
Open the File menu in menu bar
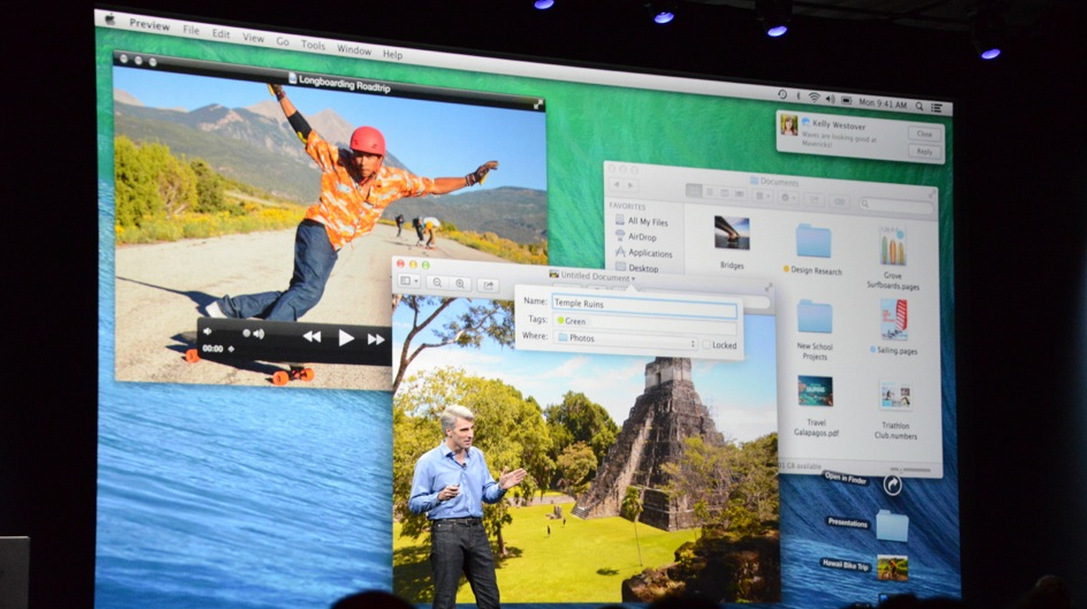pyautogui.click(x=190, y=30)
